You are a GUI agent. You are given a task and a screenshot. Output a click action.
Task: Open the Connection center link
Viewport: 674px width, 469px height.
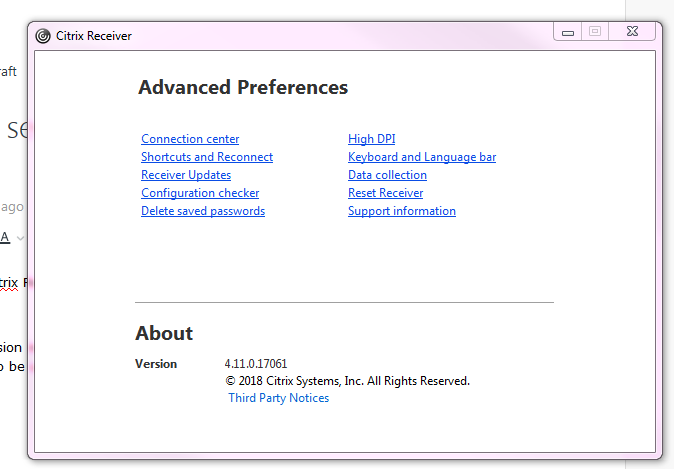190,139
